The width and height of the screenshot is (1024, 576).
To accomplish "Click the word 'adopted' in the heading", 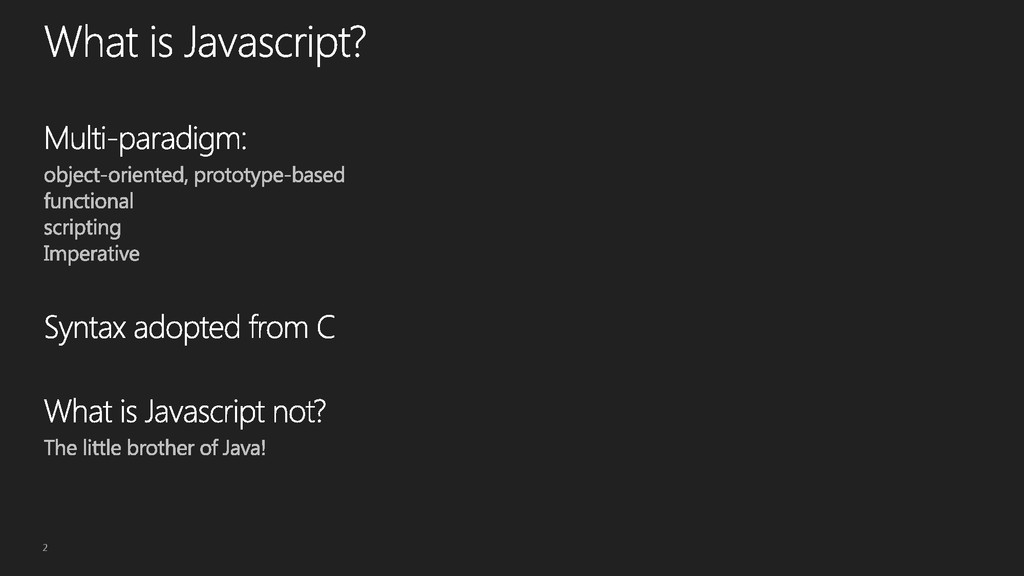I will click(x=187, y=328).
